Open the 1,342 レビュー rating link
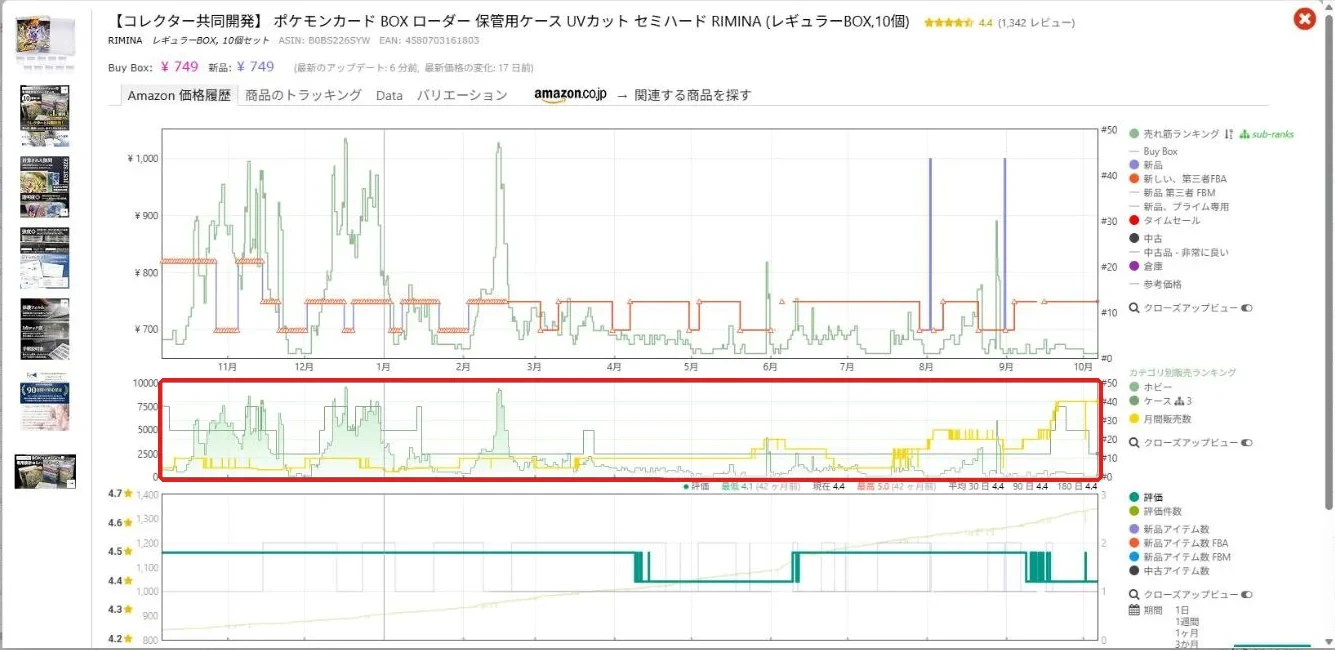 point(1036,22)
